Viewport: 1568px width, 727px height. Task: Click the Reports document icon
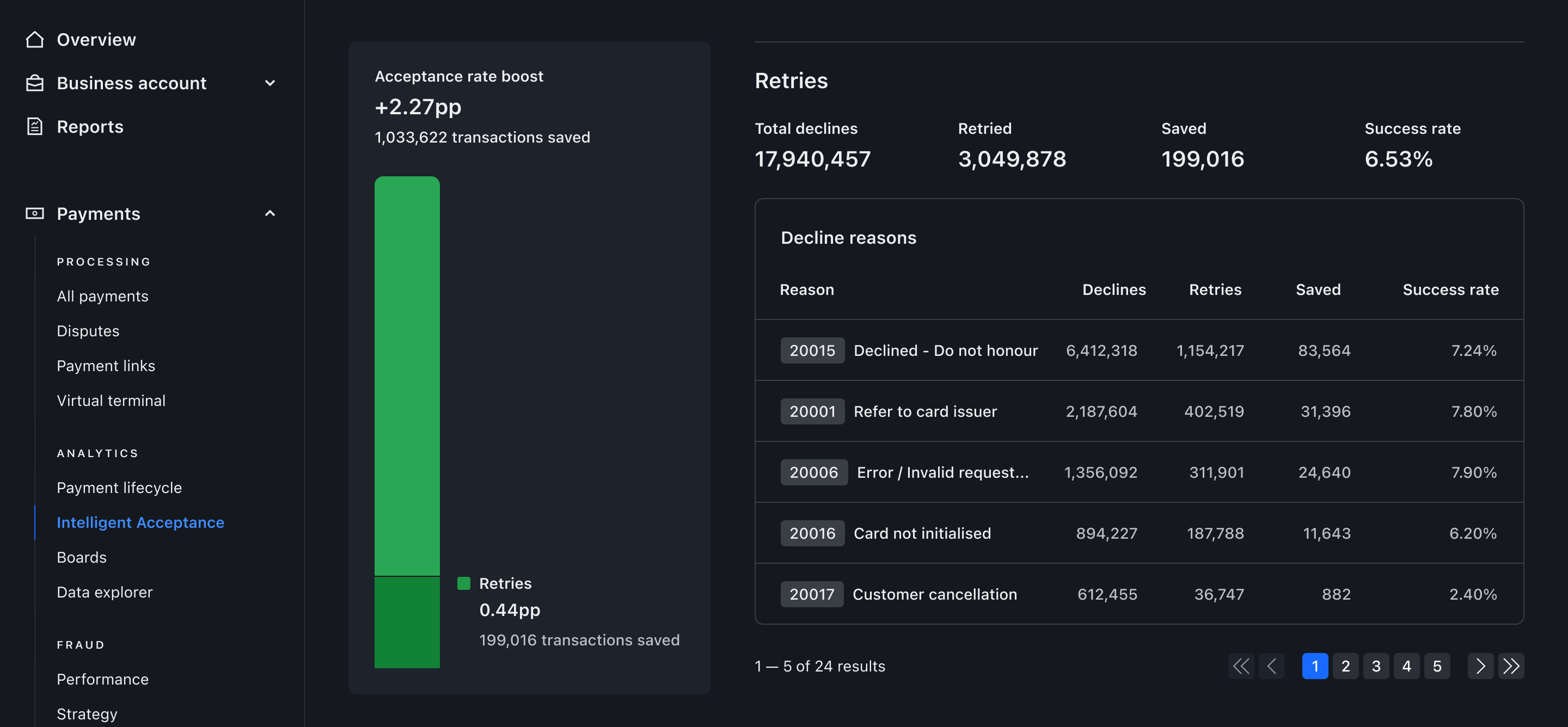click(35, 127)
